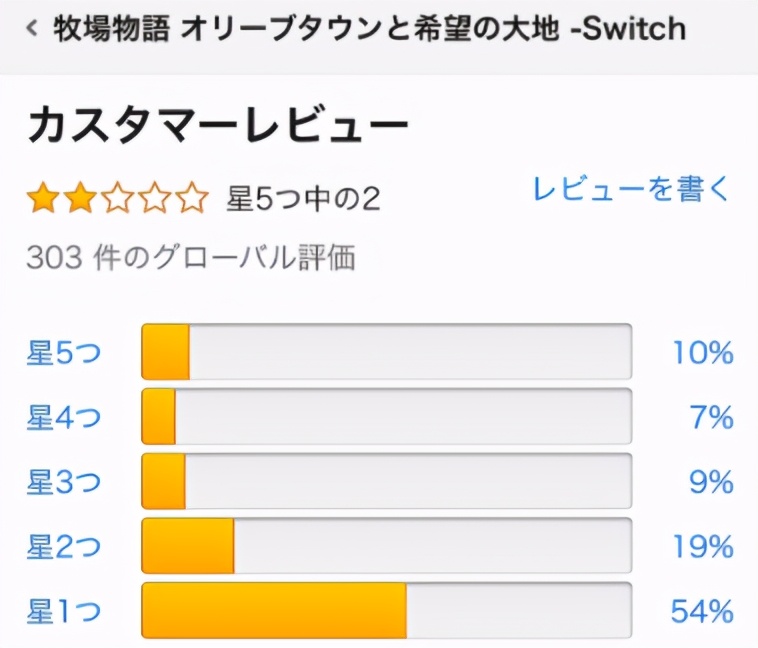
Task: Click the 5-star histogram bar
Action: [386, 352]
